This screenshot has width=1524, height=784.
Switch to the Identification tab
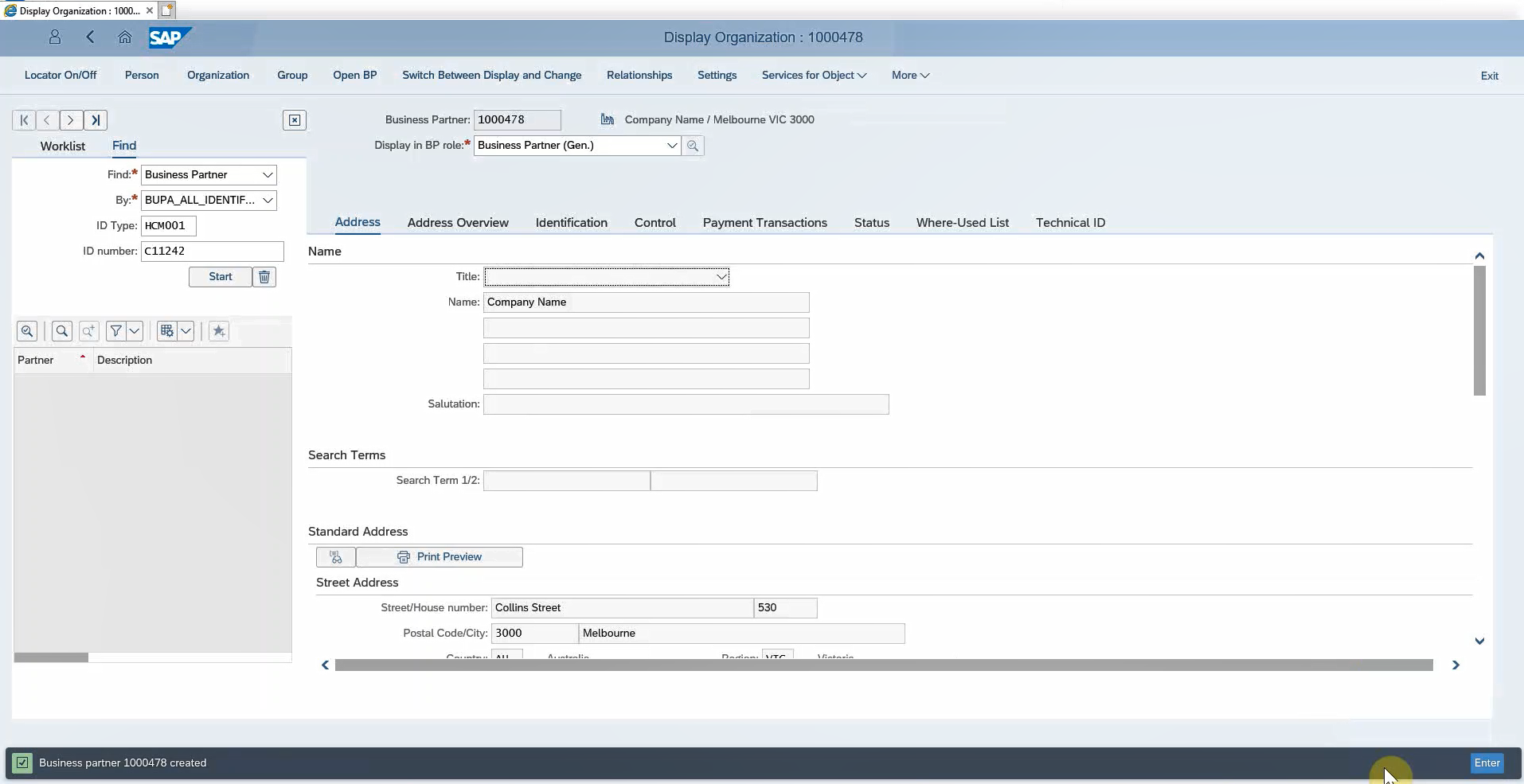571,223
